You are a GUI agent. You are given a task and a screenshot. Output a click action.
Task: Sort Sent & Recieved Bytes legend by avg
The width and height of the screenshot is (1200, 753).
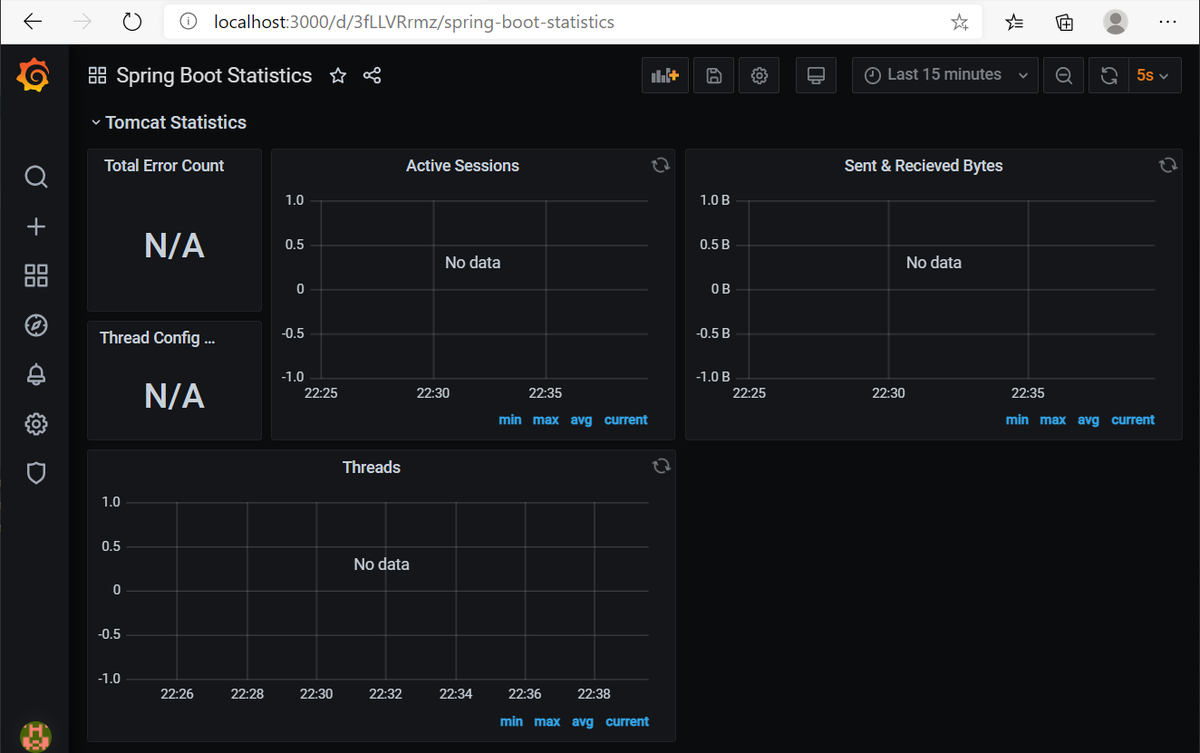tap(1088, 420)
